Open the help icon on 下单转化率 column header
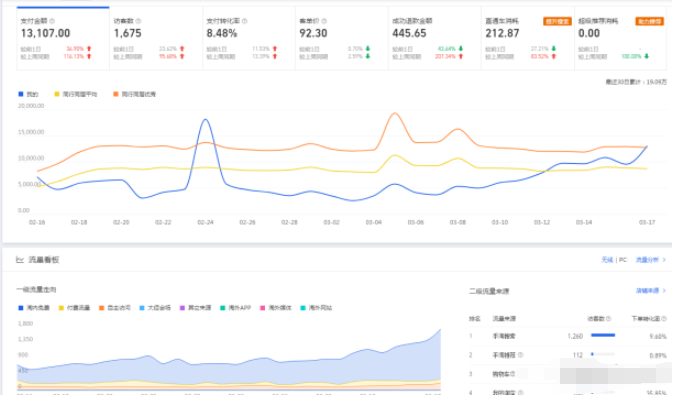This screenshot has width=685, height=408. click(664, 319)
